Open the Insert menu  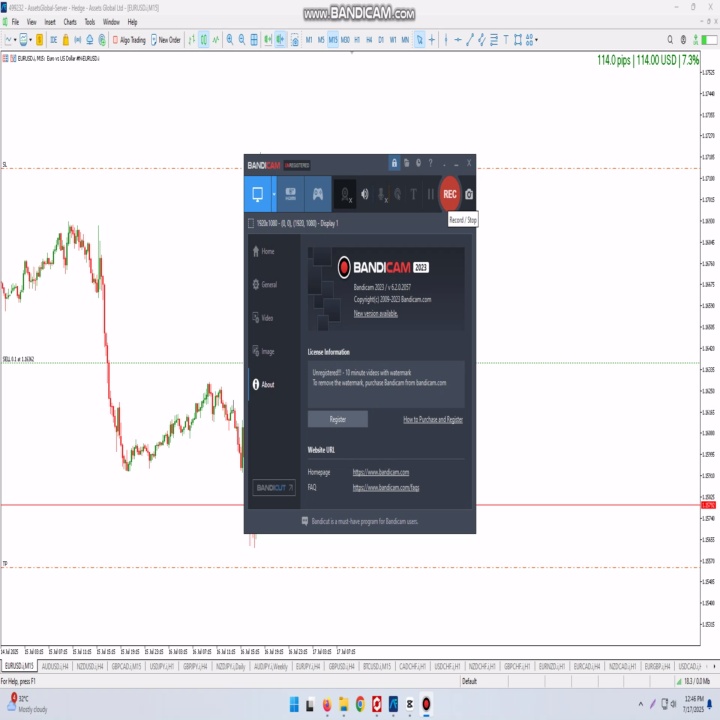point(50,22)
